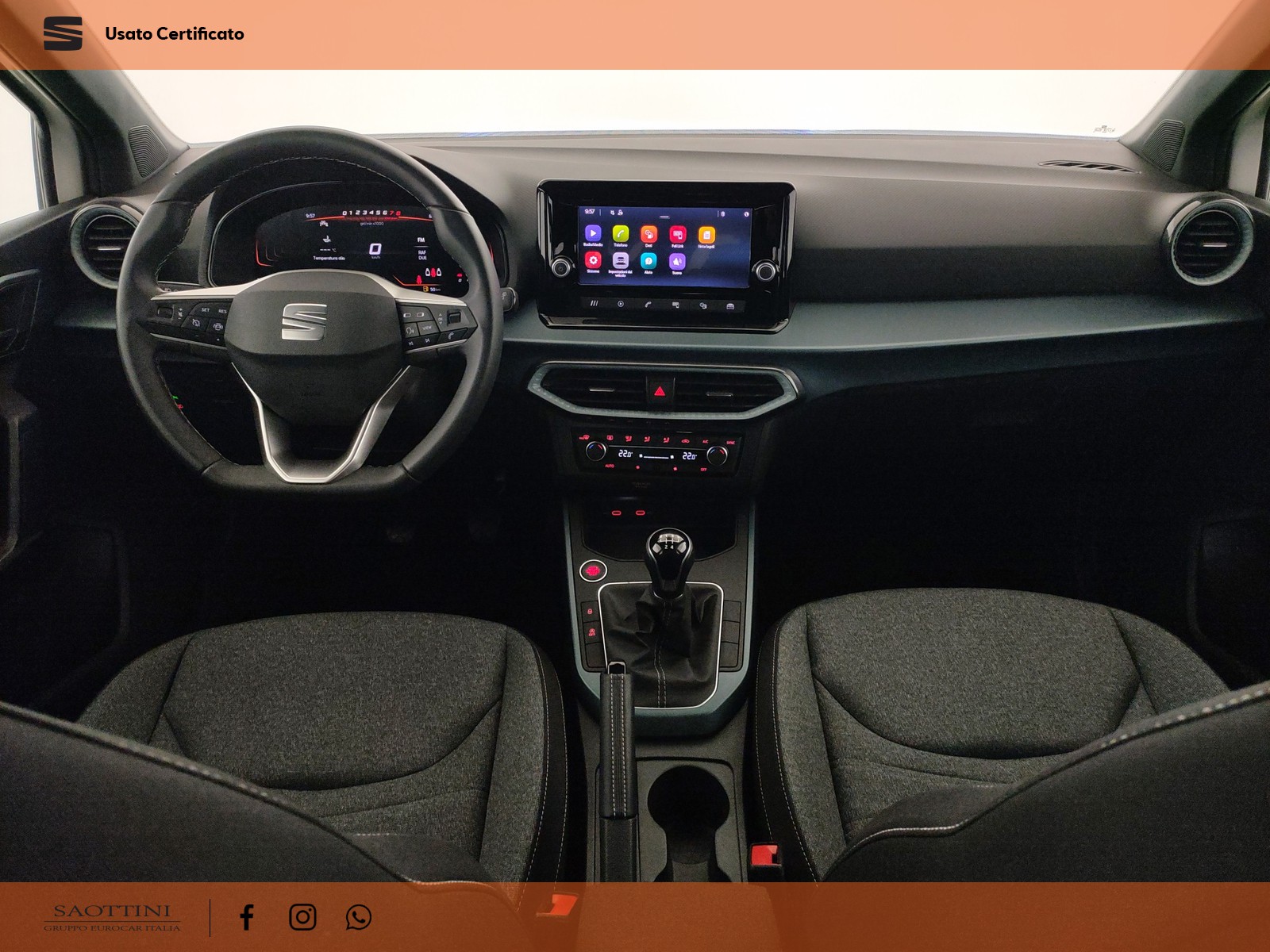Toggle air recirculation on the climate panel
Screen dimensions: 1270x952
(685, 441)
